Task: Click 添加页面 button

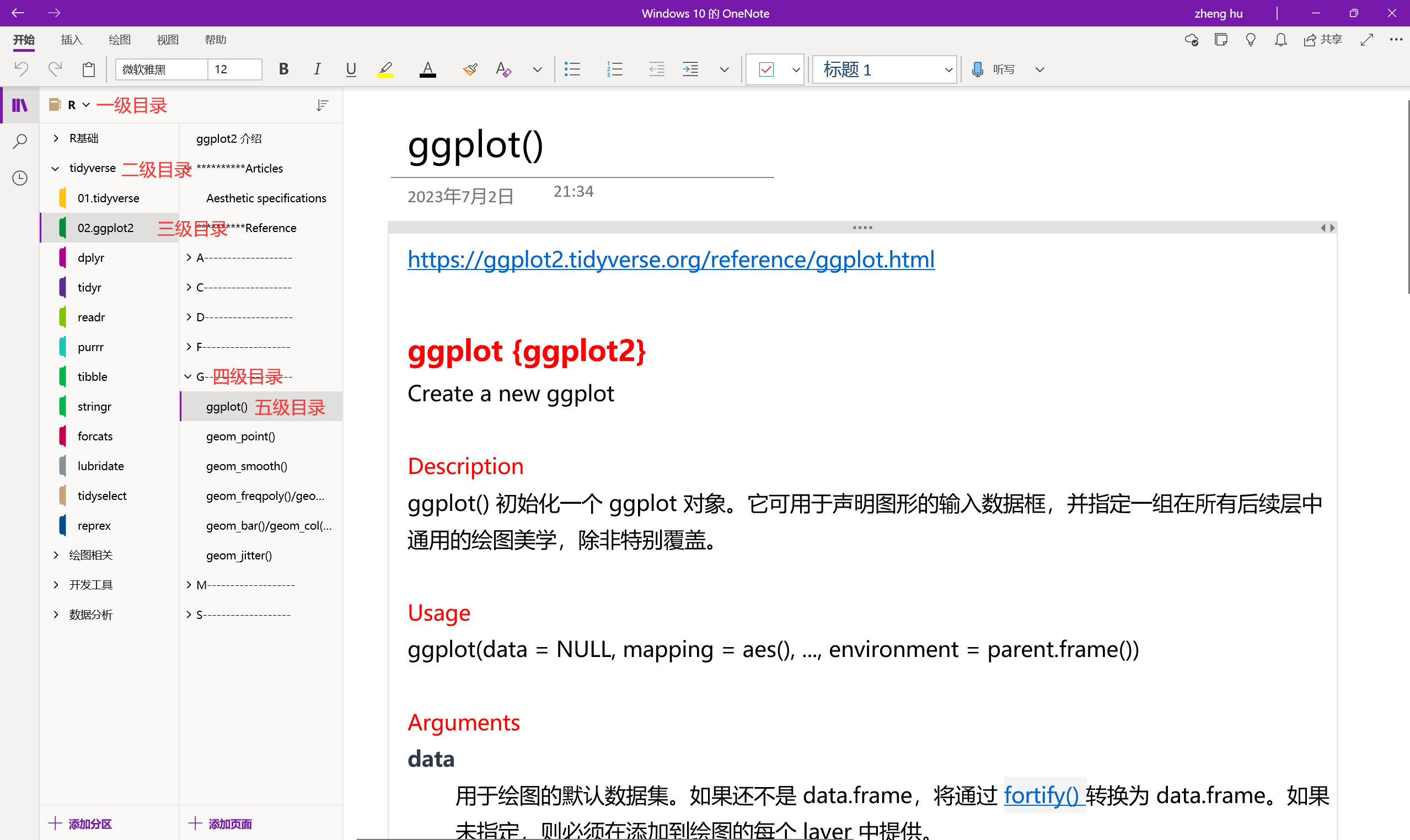Action: 221,823
